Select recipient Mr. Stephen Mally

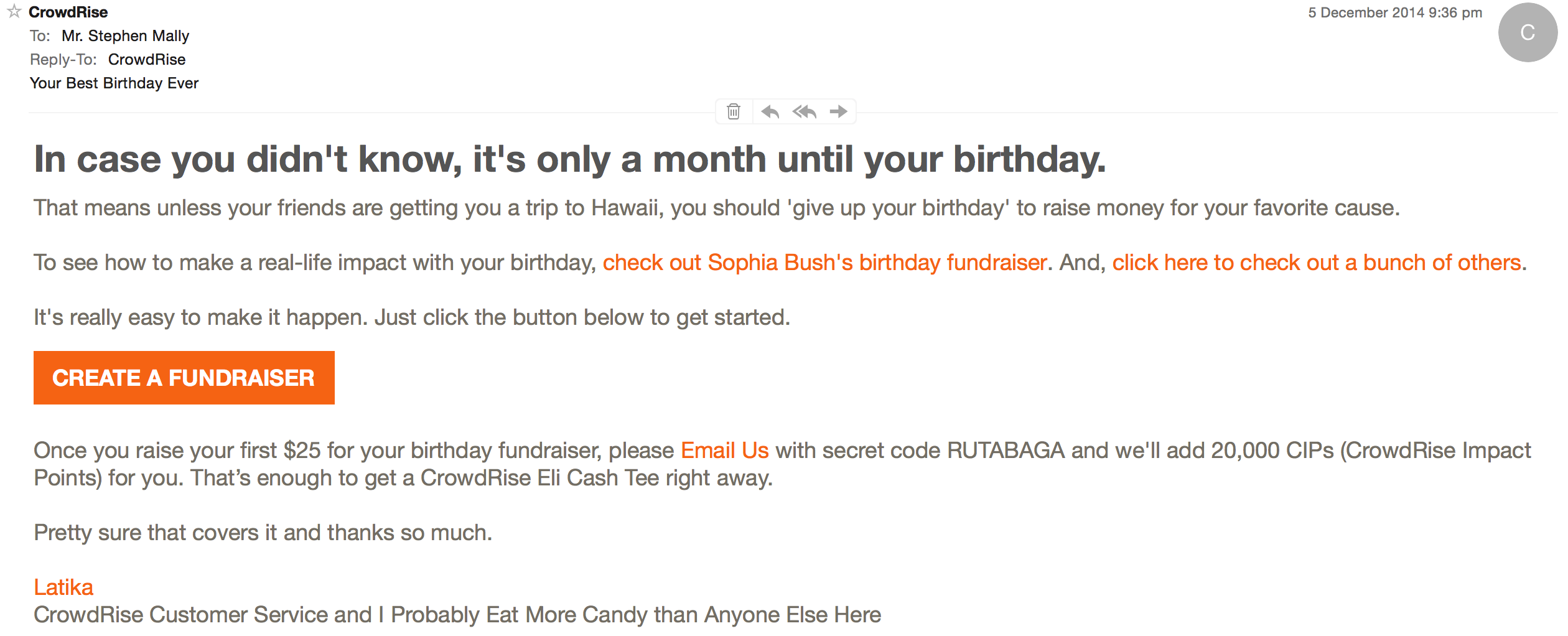tap(125, 36)
